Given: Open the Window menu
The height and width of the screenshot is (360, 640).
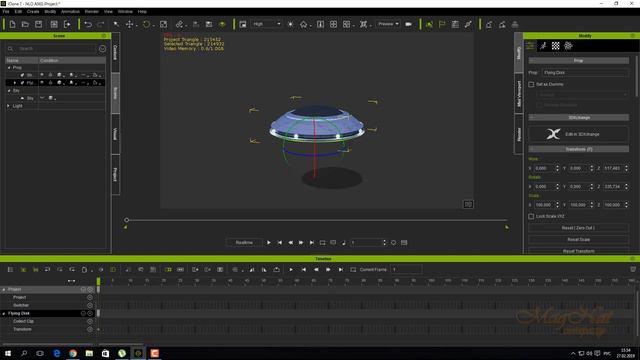Looking at the screenshot, I should coord(125,12).
